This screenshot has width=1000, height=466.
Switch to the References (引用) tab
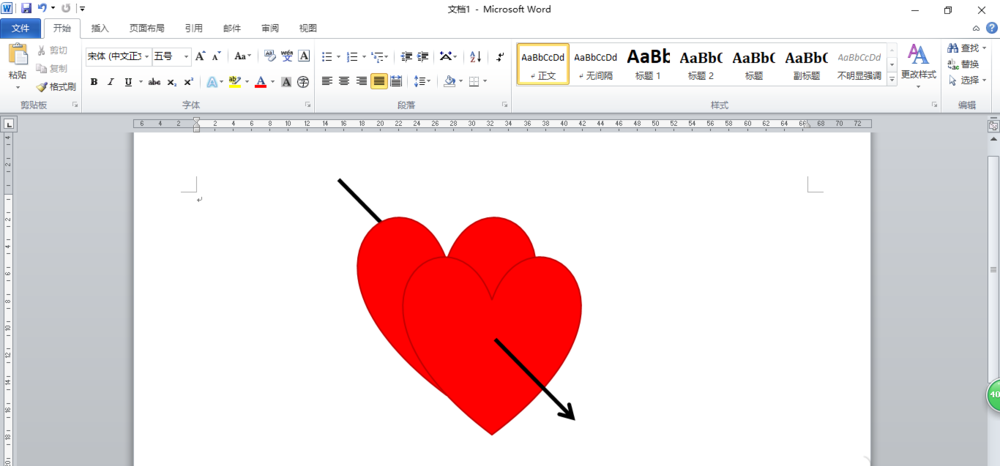click(x=194, y=28)
